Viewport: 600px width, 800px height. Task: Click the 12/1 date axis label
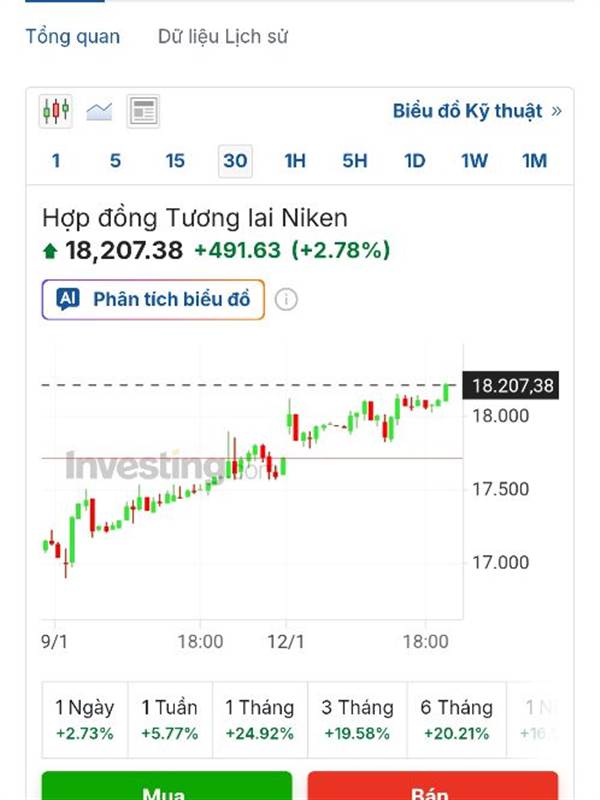(286, 642)
